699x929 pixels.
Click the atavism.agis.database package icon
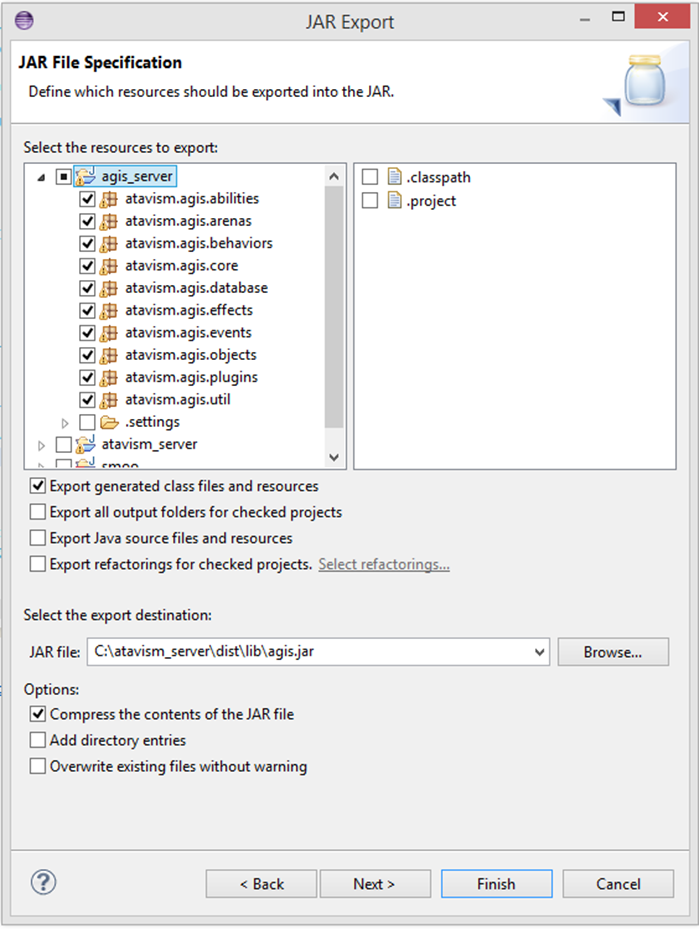[109, 288]
